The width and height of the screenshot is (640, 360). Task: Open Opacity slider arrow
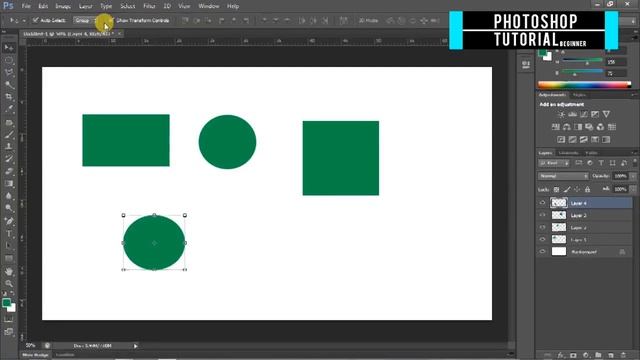point(633,176)
